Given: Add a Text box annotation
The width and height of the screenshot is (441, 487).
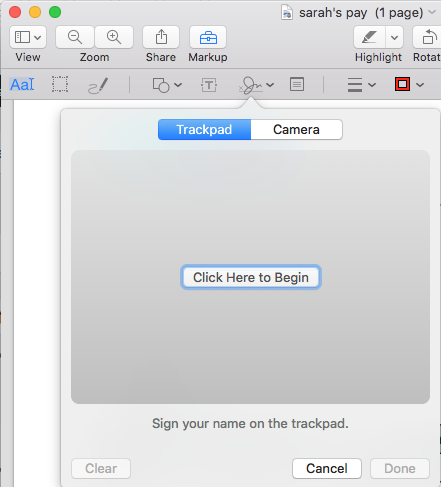Looking at the screenshot, I should (x=209, y=85).
